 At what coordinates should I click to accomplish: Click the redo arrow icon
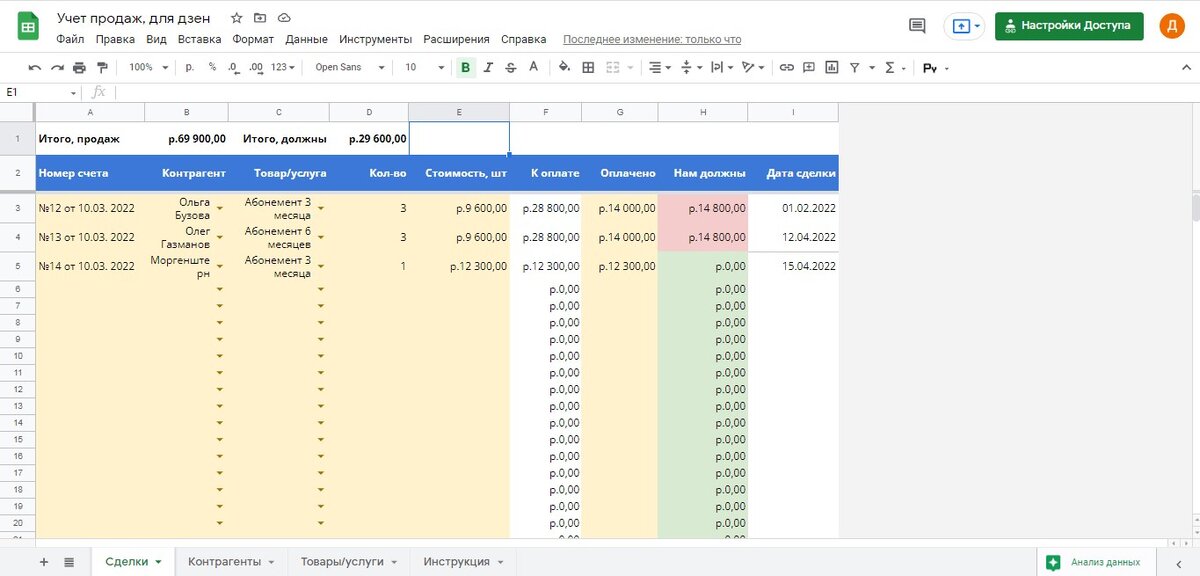pos(57,67)
